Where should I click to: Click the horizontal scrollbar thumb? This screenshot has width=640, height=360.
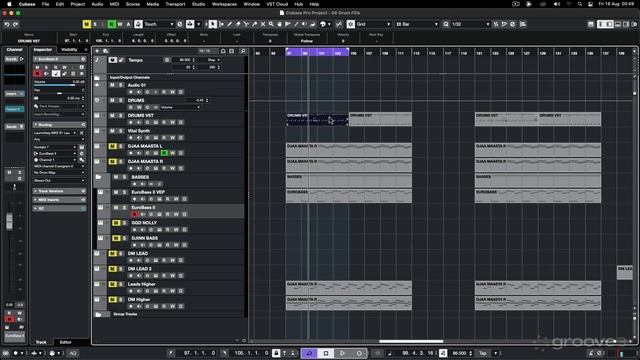point(411,341)
